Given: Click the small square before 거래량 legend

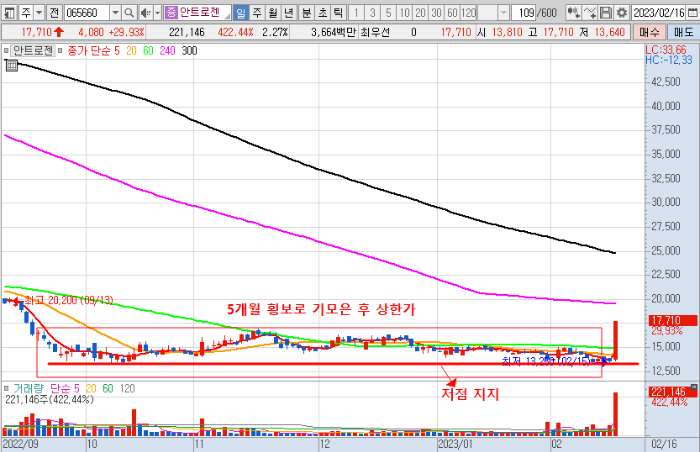Looking at the screenshot, I should point(6,389).
